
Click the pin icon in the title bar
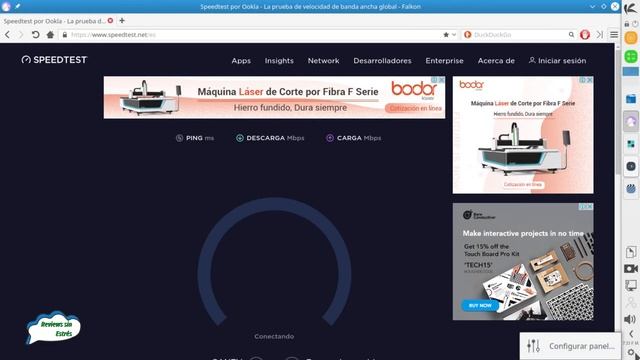(18, 7)
